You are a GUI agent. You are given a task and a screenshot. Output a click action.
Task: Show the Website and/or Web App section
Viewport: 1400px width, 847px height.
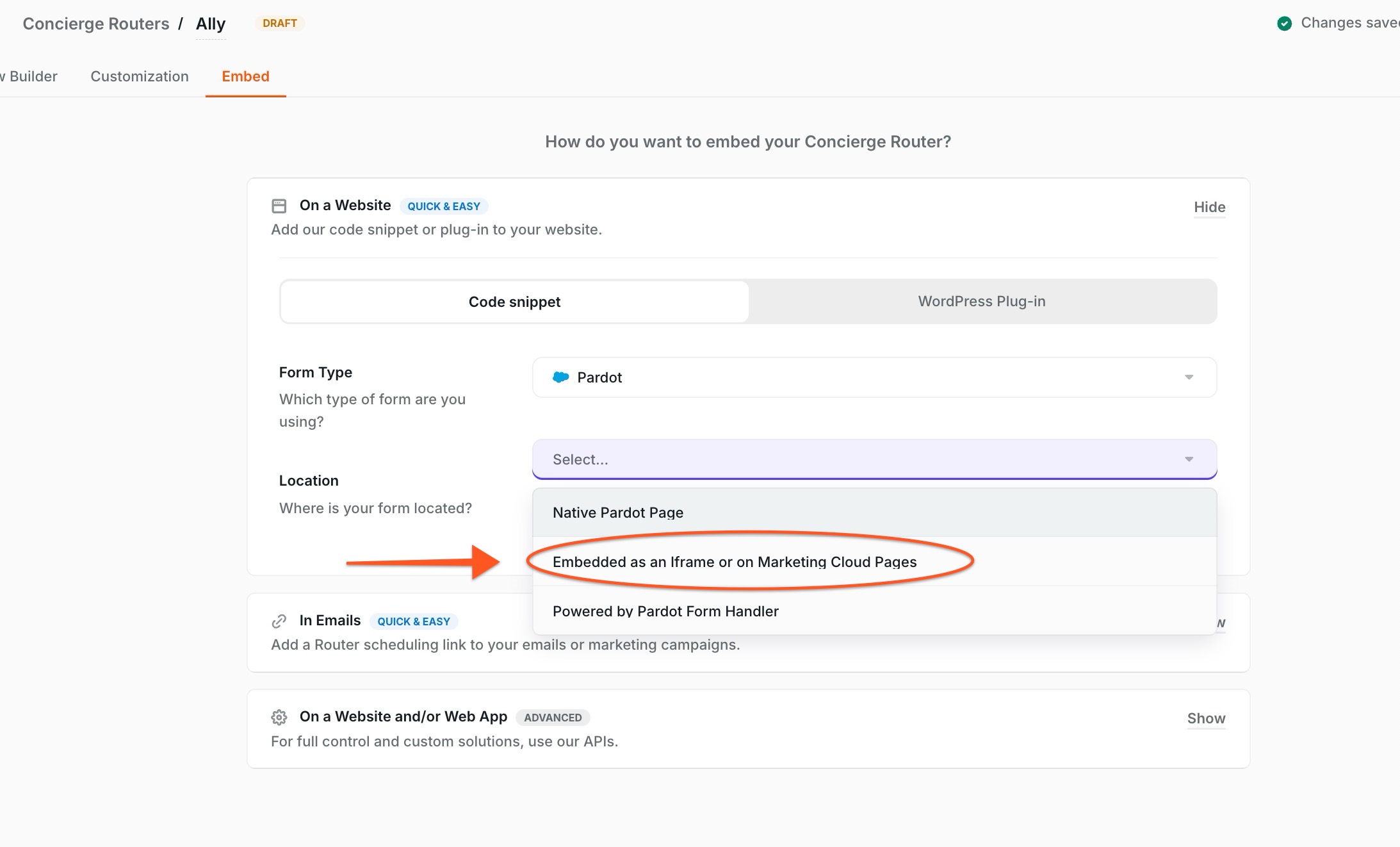coord(1206,718)
